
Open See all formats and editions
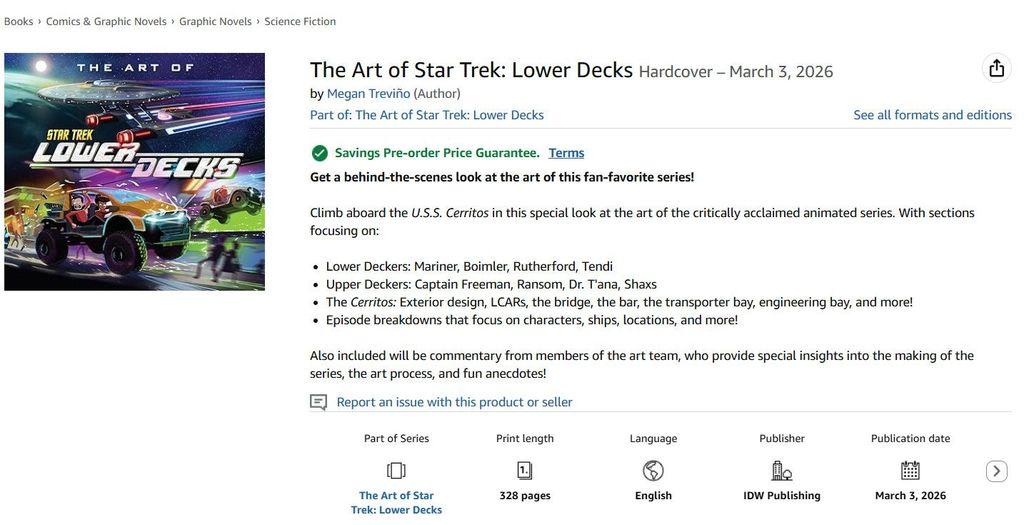[x=933, y=115]
